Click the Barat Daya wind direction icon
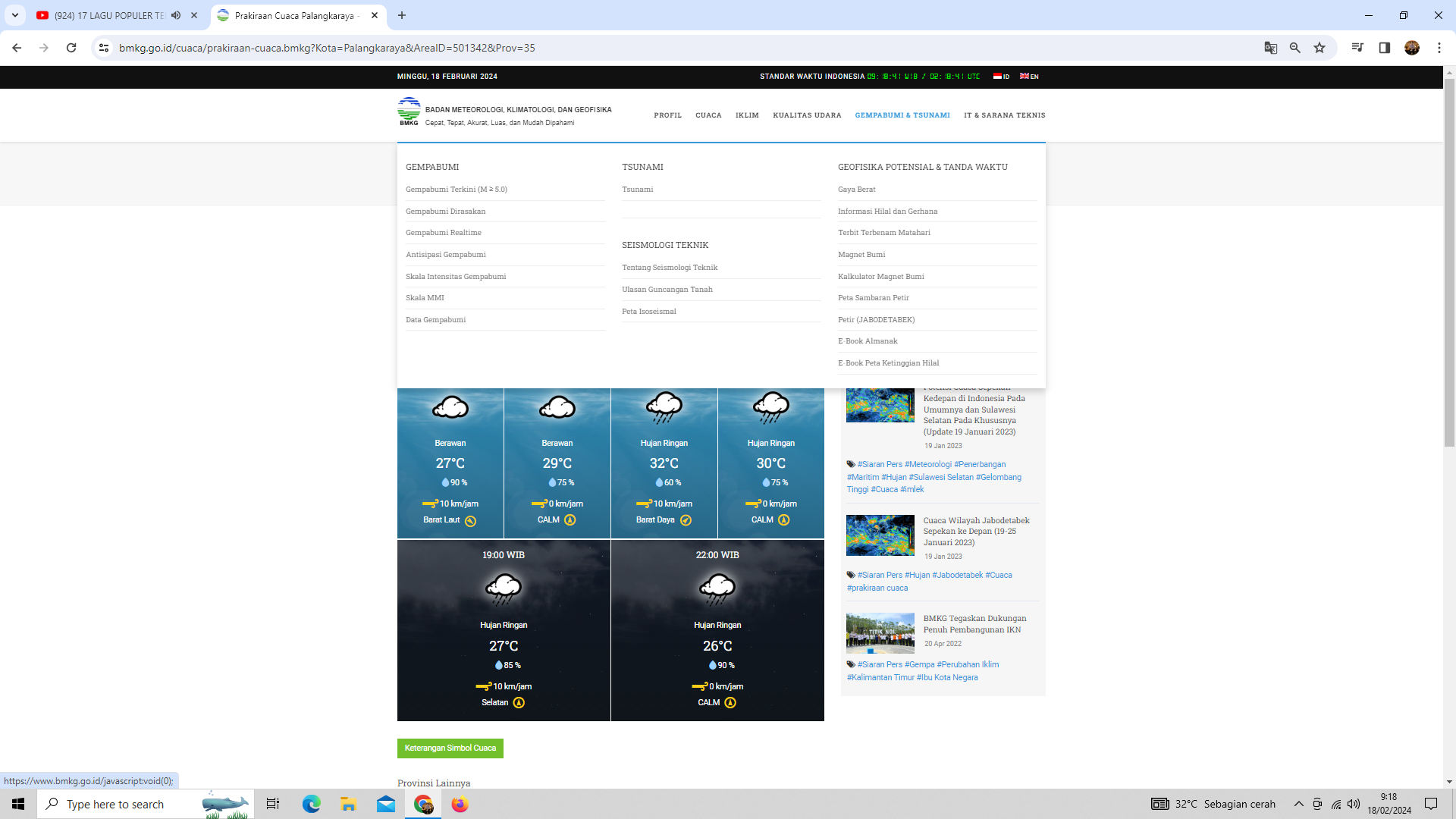This screenshot has width=1456, height=819. point(686,520)
